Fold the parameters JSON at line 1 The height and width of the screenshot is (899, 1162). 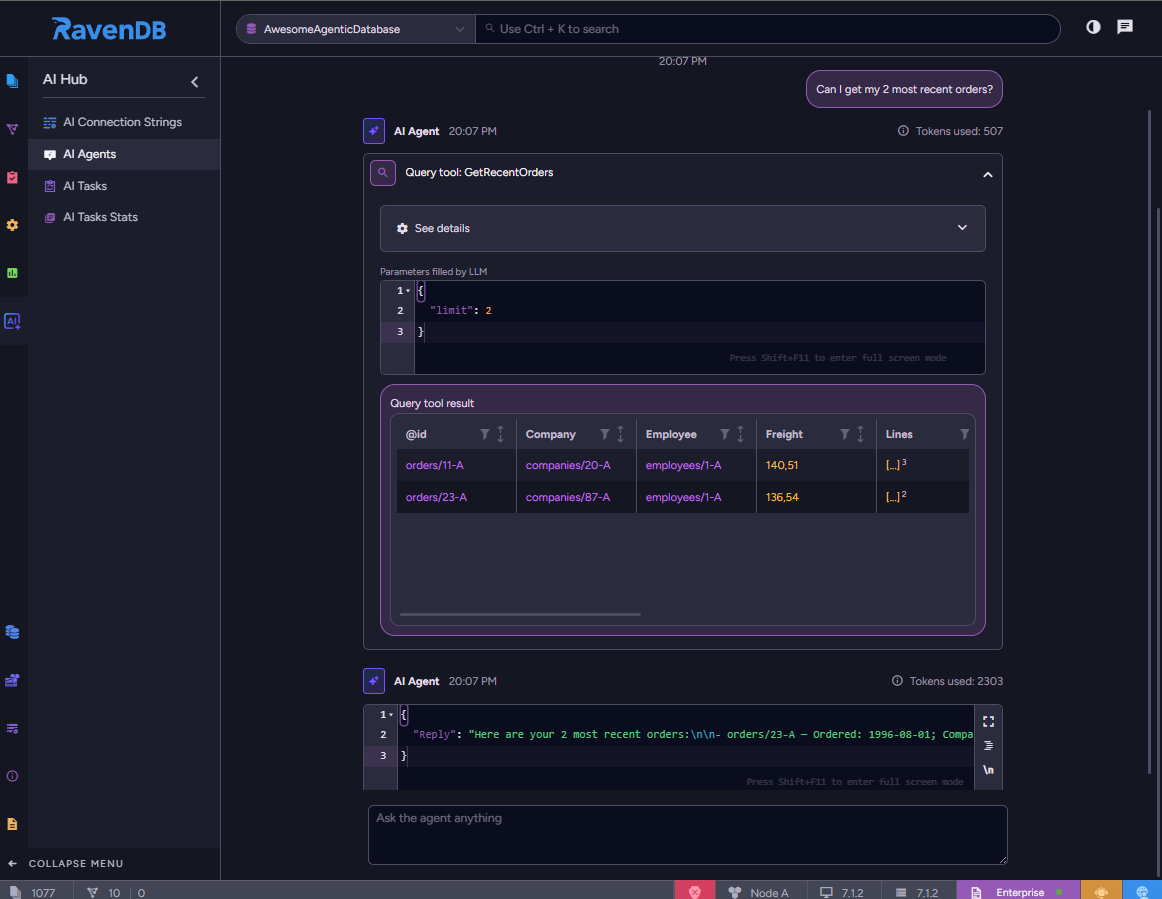[408, 291]
